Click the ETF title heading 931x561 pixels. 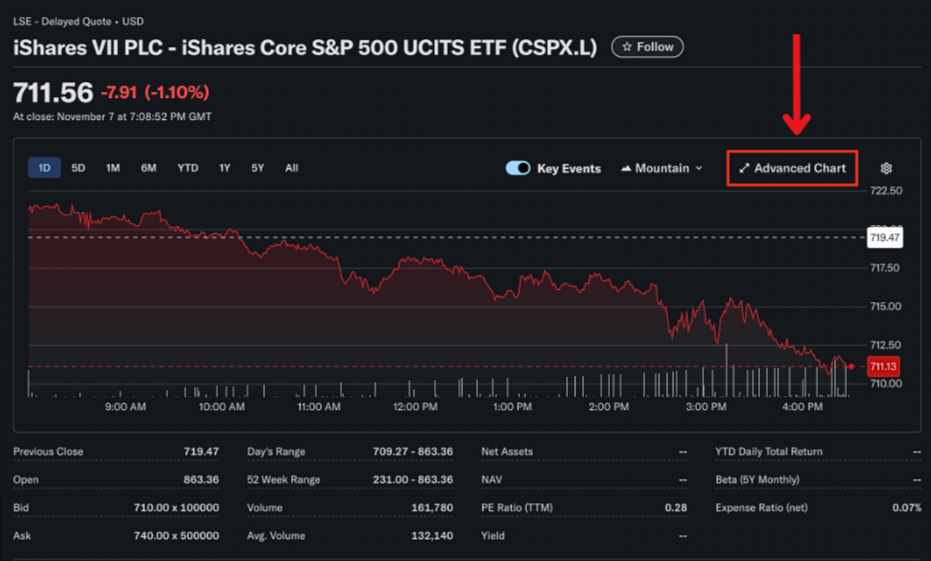click(305, 47)
